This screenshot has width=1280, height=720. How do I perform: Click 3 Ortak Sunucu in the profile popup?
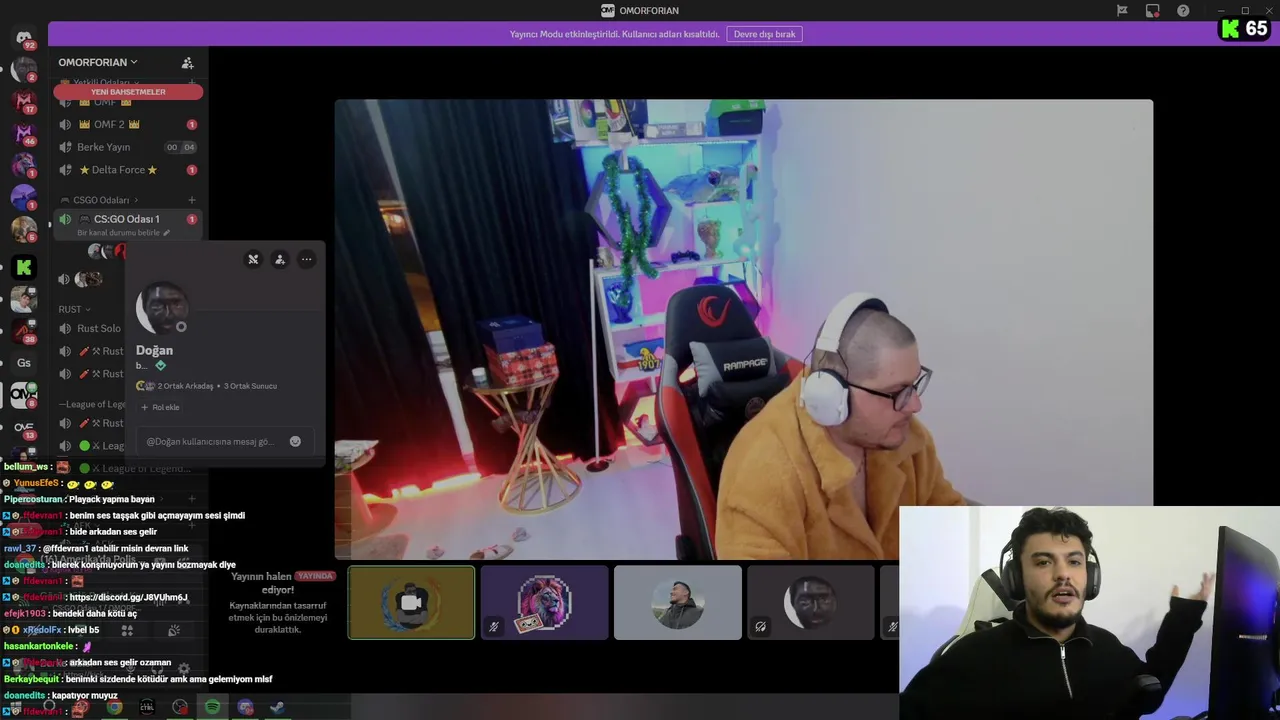(250, 386)
